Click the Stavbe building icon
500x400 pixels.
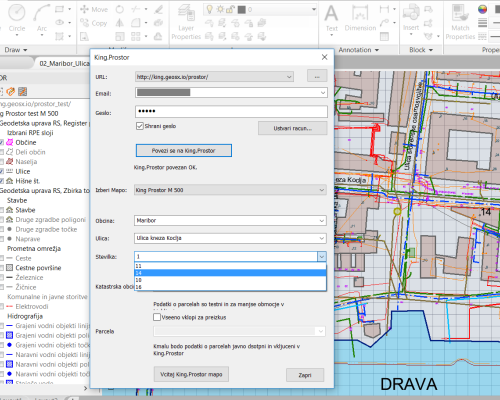point(10,210)
